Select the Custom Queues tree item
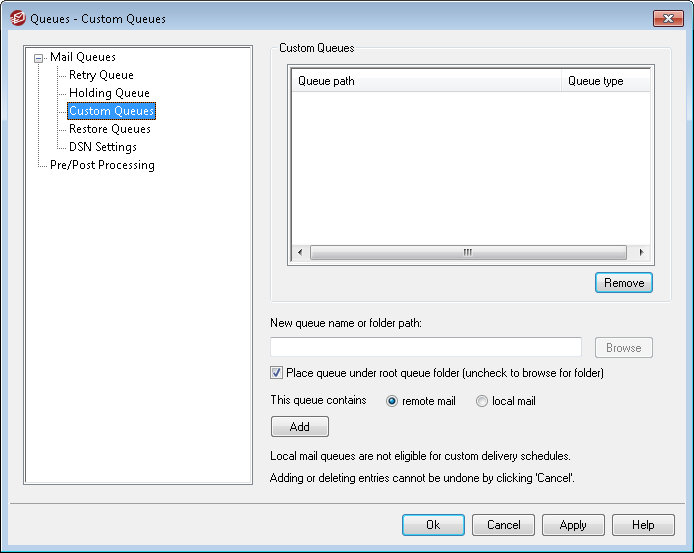 111,111
